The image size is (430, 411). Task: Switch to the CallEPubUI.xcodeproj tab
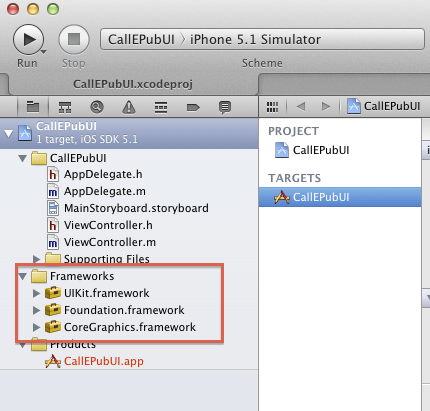coord(133,84)
